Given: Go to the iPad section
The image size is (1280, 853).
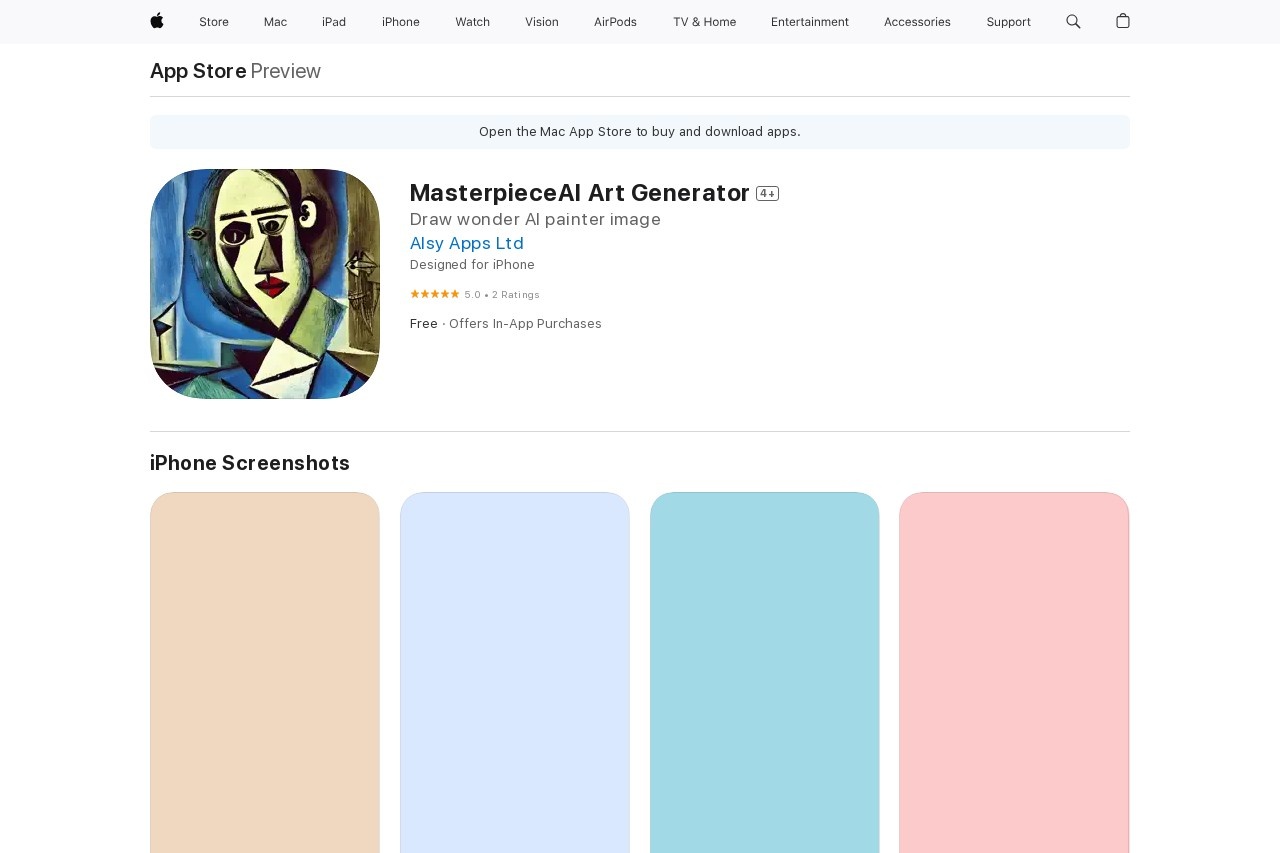Looking at the screenshot, I should click(x=334, y=22).
